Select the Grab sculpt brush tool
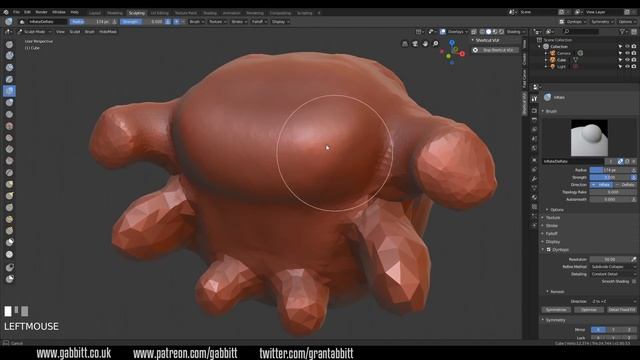The image size is (640, 360). pos(9,184)
